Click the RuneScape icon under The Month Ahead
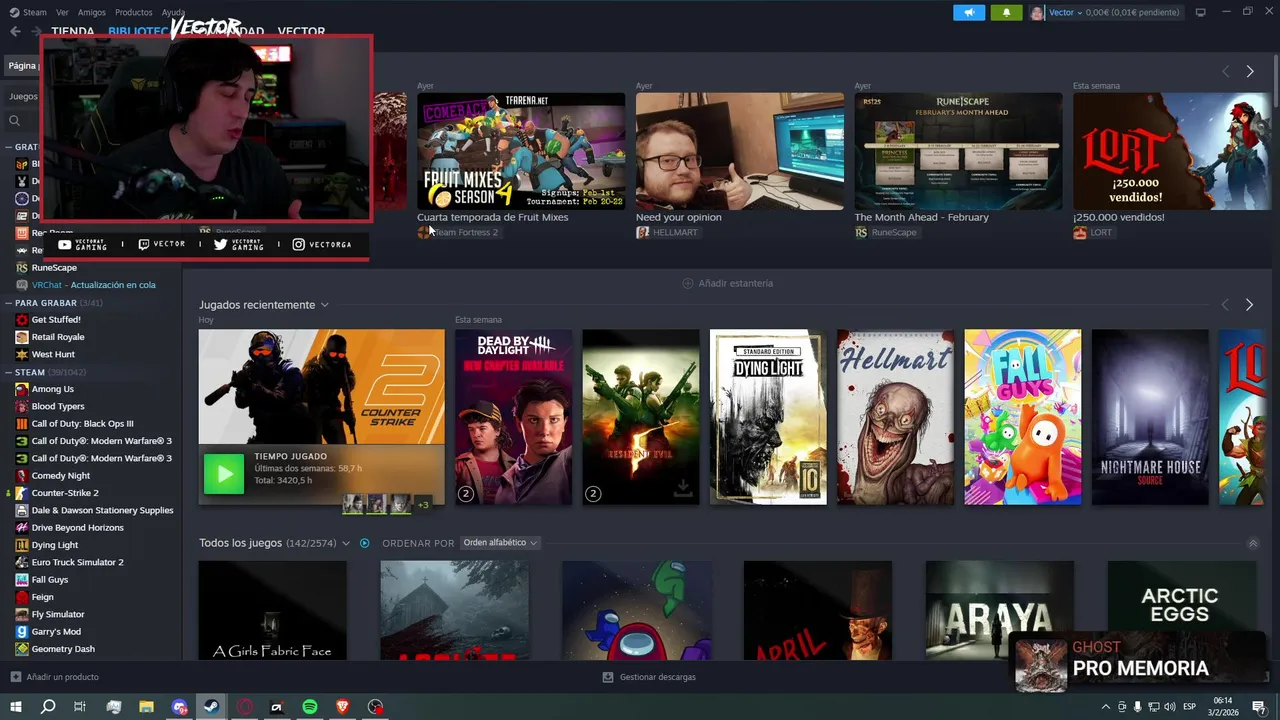 [861, 232]
